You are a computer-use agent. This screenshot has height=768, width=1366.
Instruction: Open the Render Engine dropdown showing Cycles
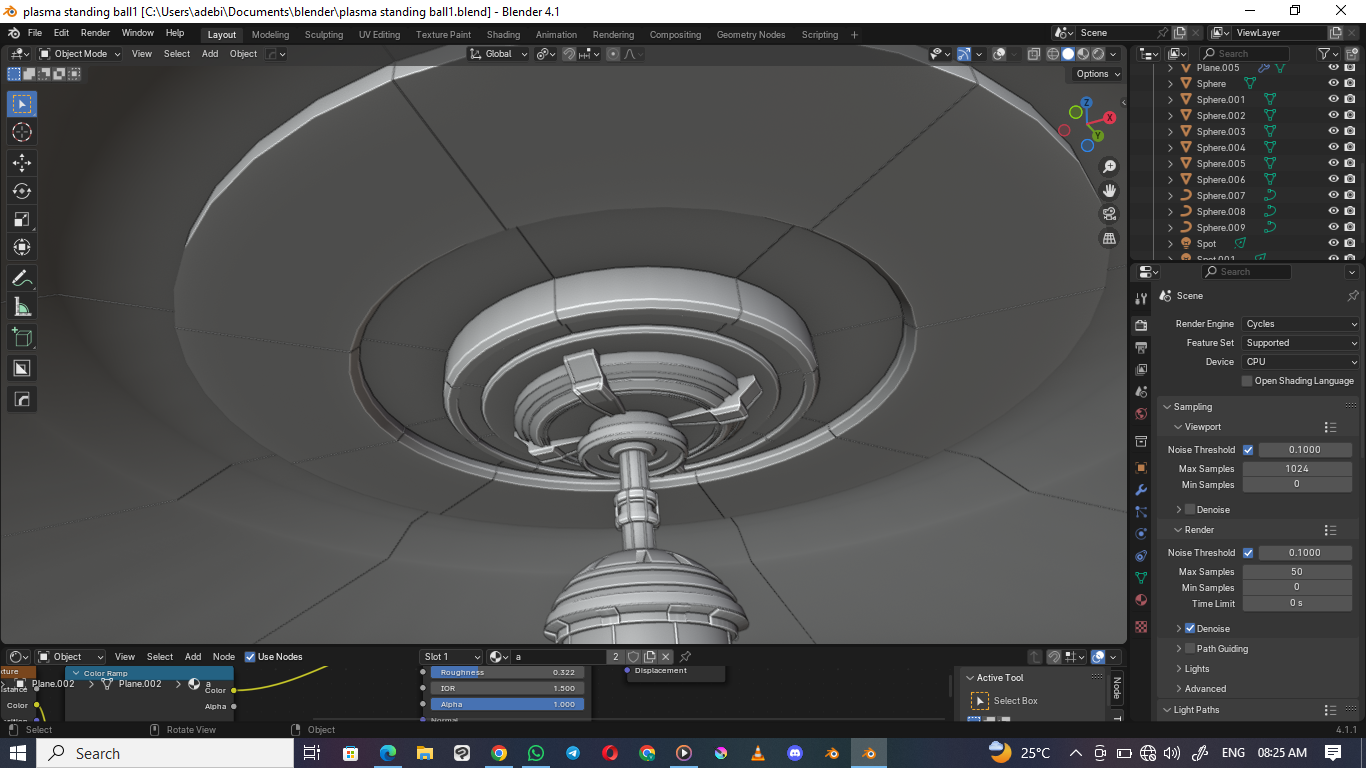pyautogui.click(x=1301, y=324)
